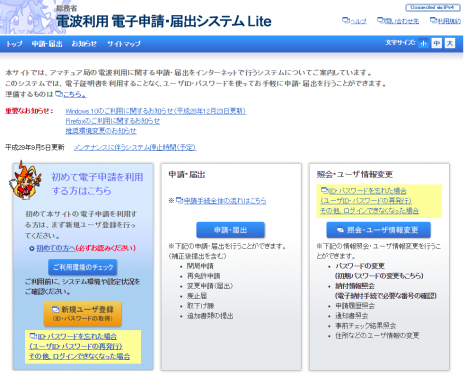The width and height of the screenshot is (467, 375).
Task: Open the Firefox usage notice link
Action: click(113, 121)
